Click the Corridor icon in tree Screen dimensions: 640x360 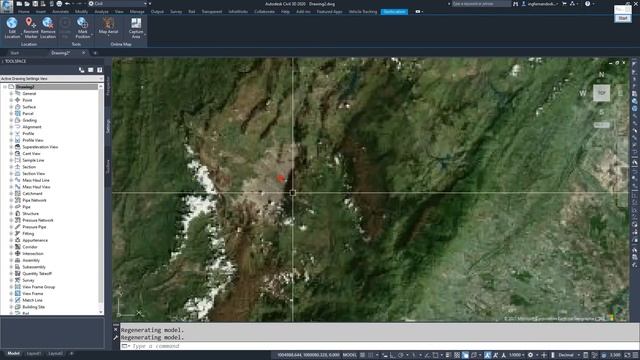pyautogui.click(x=18, y=247)
